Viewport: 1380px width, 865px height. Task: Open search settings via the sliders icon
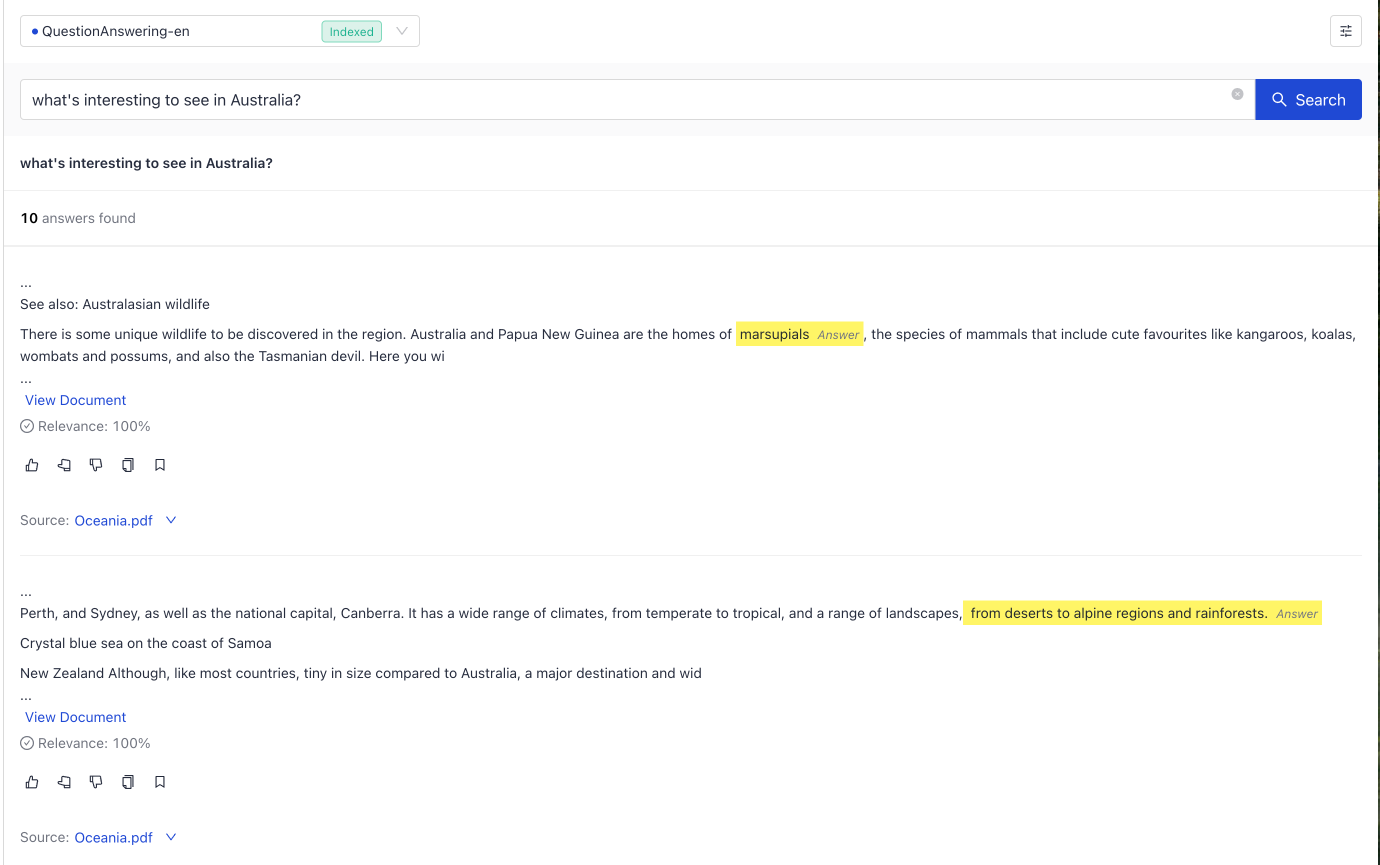1345,31
